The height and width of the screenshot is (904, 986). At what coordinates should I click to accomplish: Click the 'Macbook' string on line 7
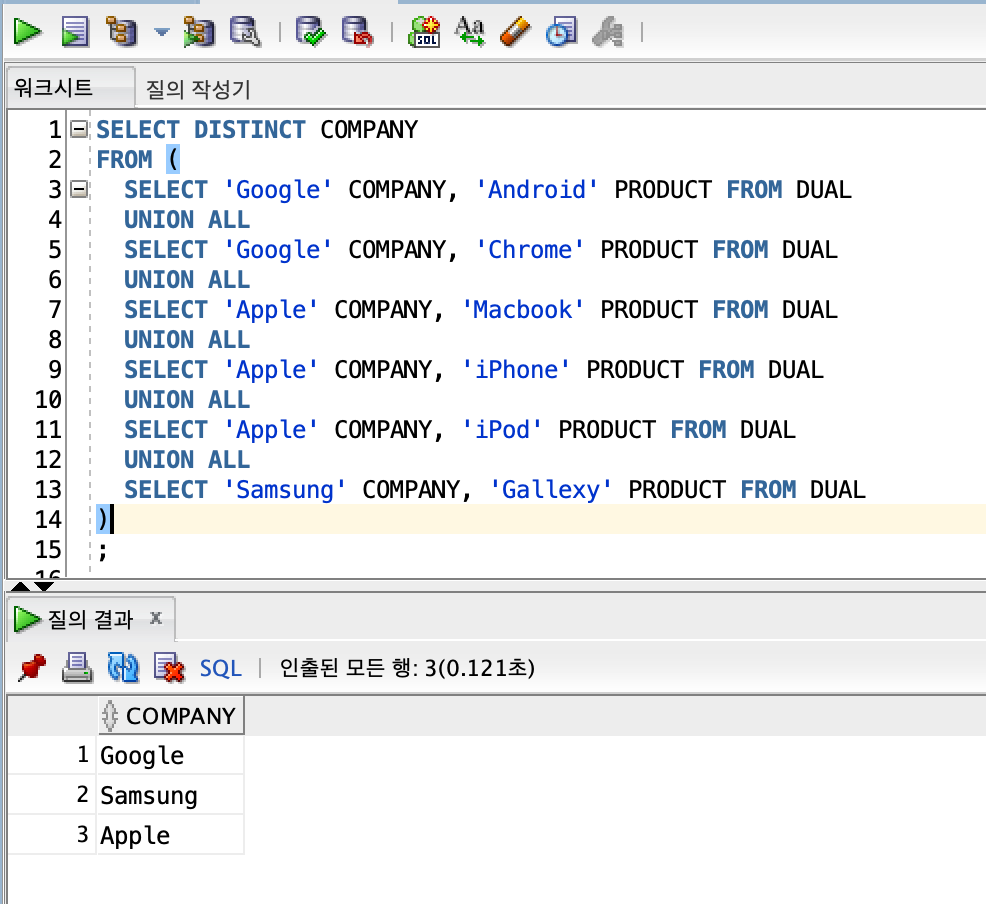pyautogui.click(x=523, y=309)
